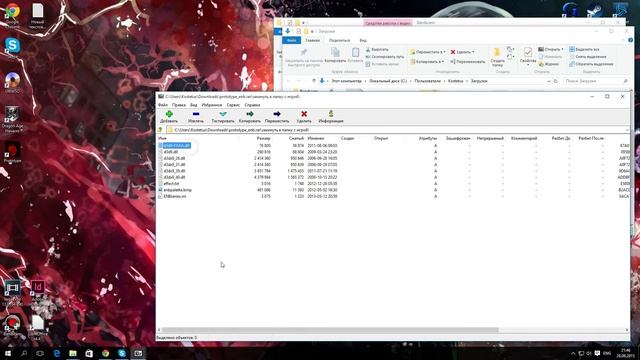This screenshot has width=640, height=360.
Task: Select the d3dx9_31.dll file row
Action: pyautogui.click(x=174, y=164)
